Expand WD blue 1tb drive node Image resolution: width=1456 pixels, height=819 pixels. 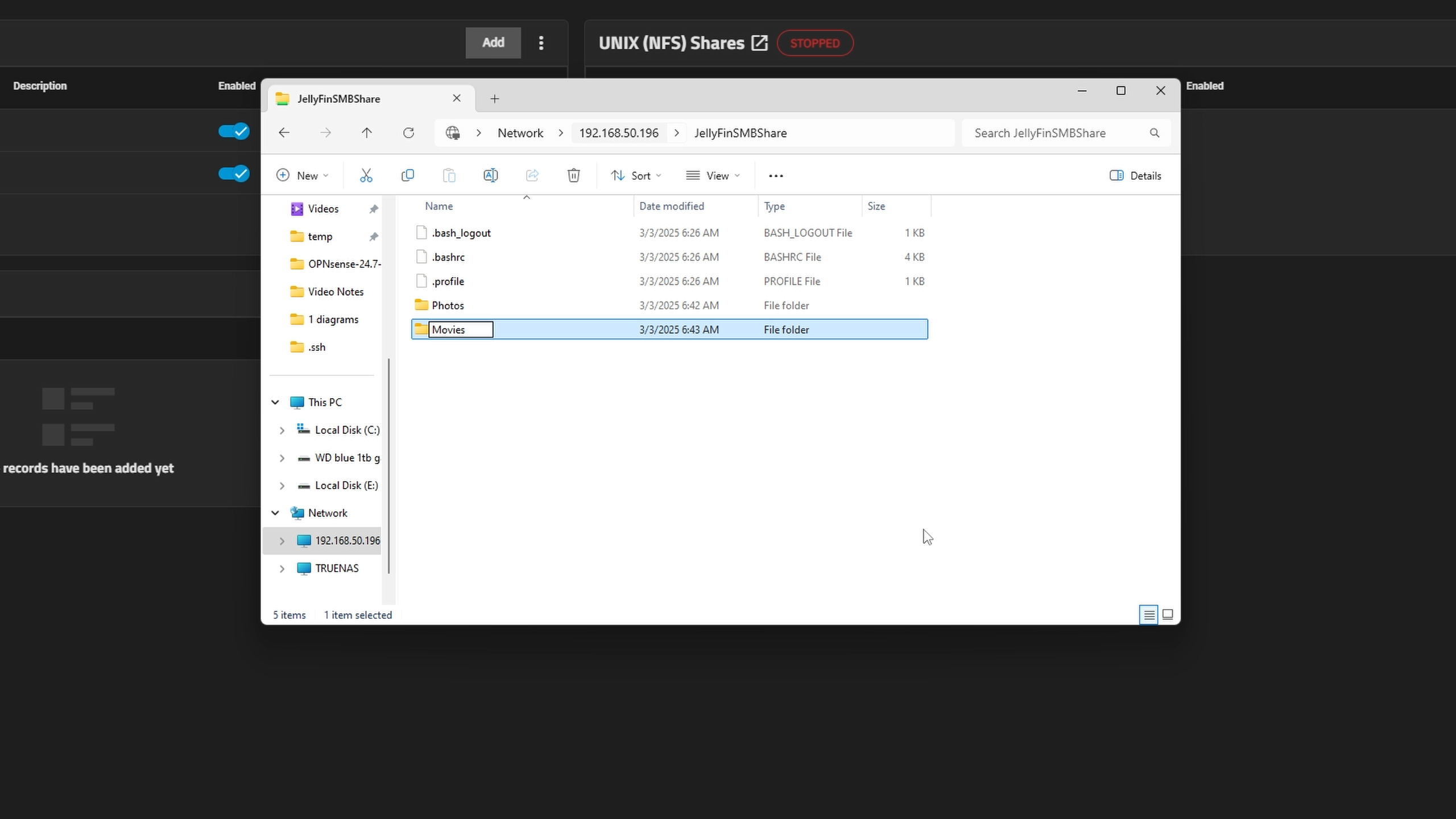point(282,458)
